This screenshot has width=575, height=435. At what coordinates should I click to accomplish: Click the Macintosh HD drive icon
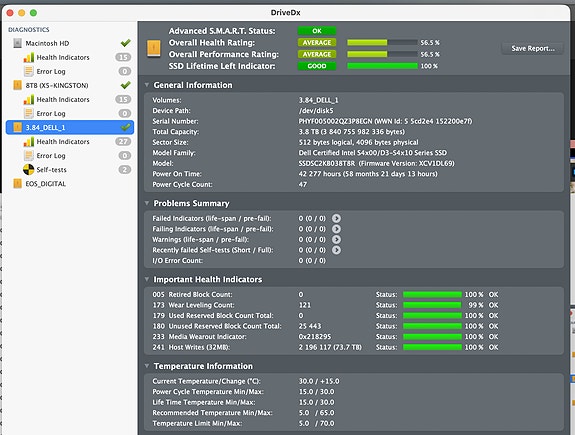(17, 43)
